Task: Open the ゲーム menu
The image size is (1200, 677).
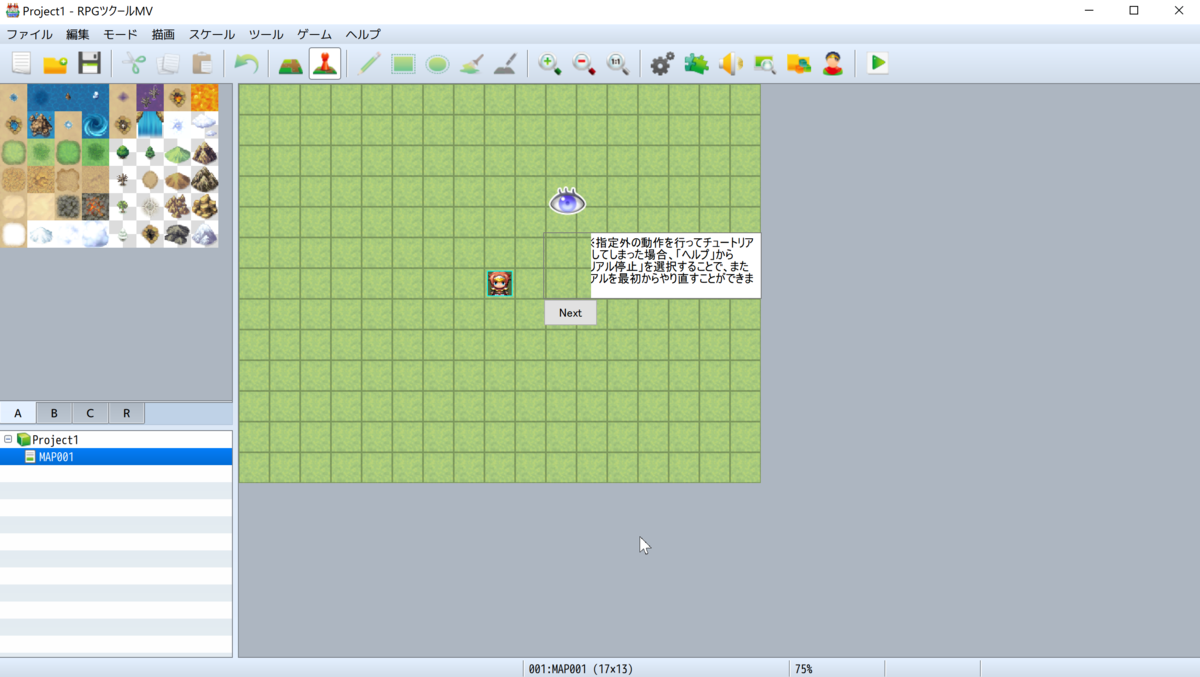Action: tap(314, 34)
